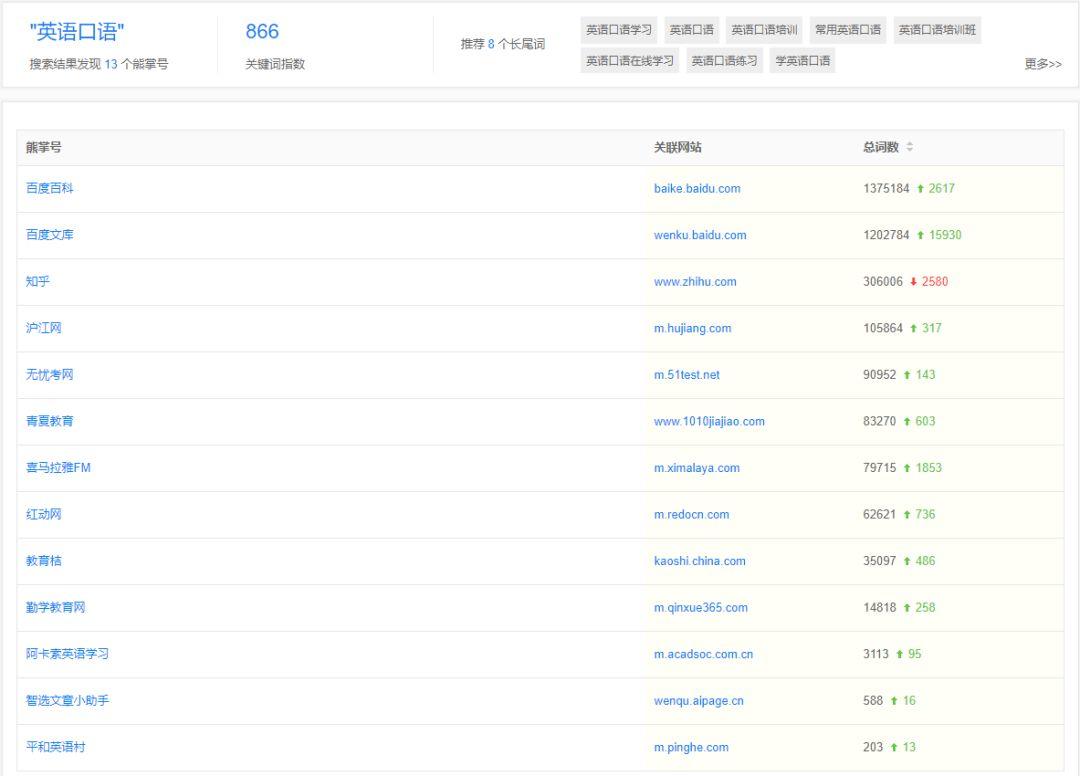
Task: Click the 熊掌号 column header
Action: (43, 147)
